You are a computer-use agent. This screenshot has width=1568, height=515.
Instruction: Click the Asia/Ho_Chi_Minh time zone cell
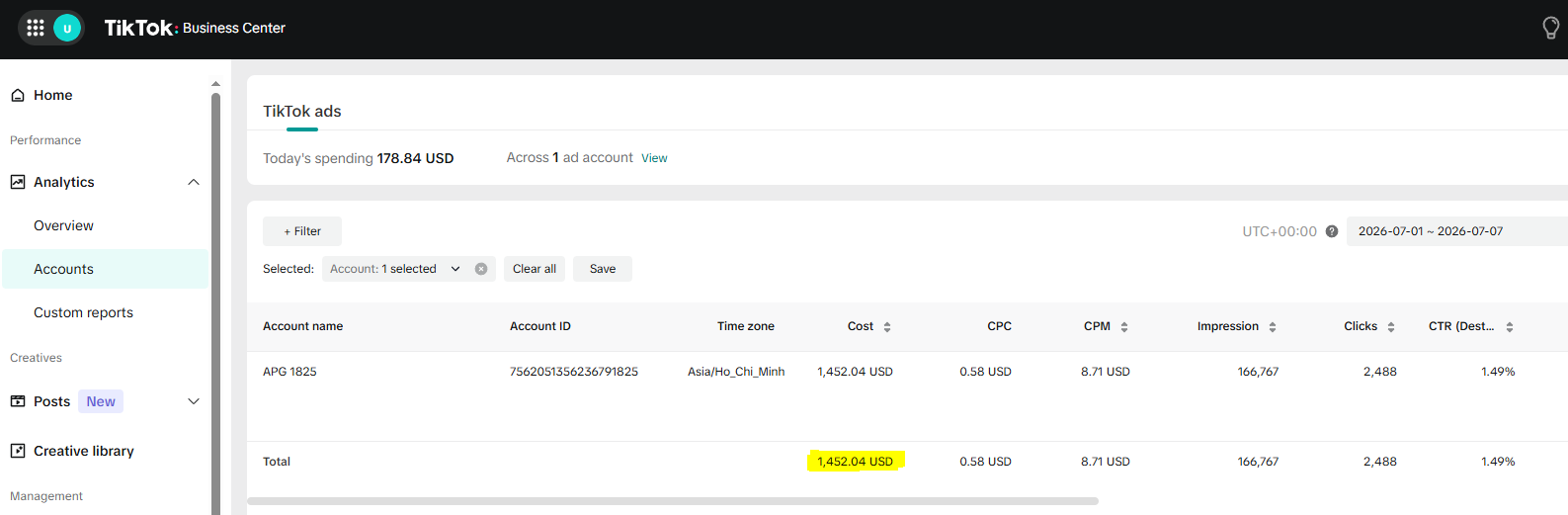pyautogui.click(x=736, y=372)
